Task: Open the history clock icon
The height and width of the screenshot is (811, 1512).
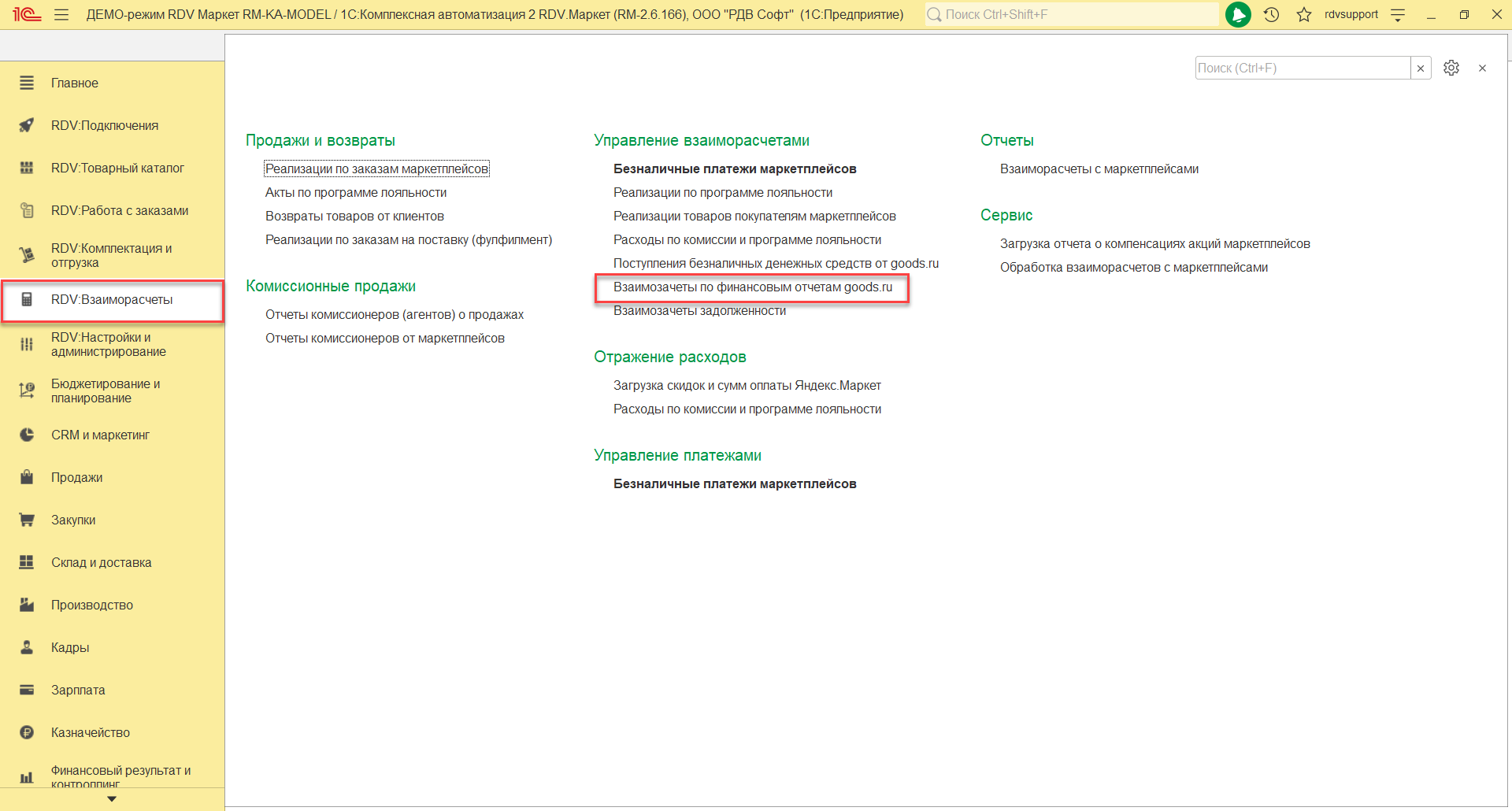Action: [x=1271, y=14]
